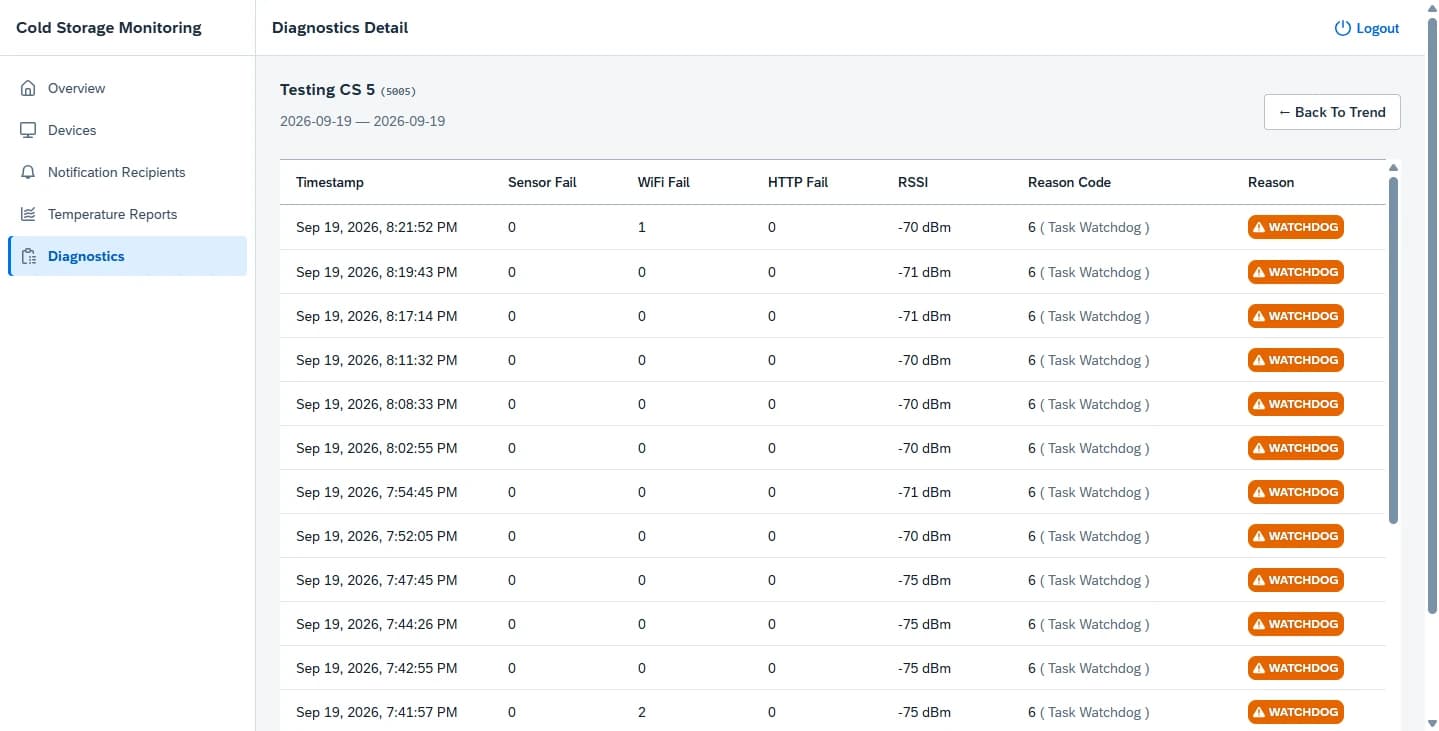
Task: Click the Reason column header
Action: [x=1271, y=182]
